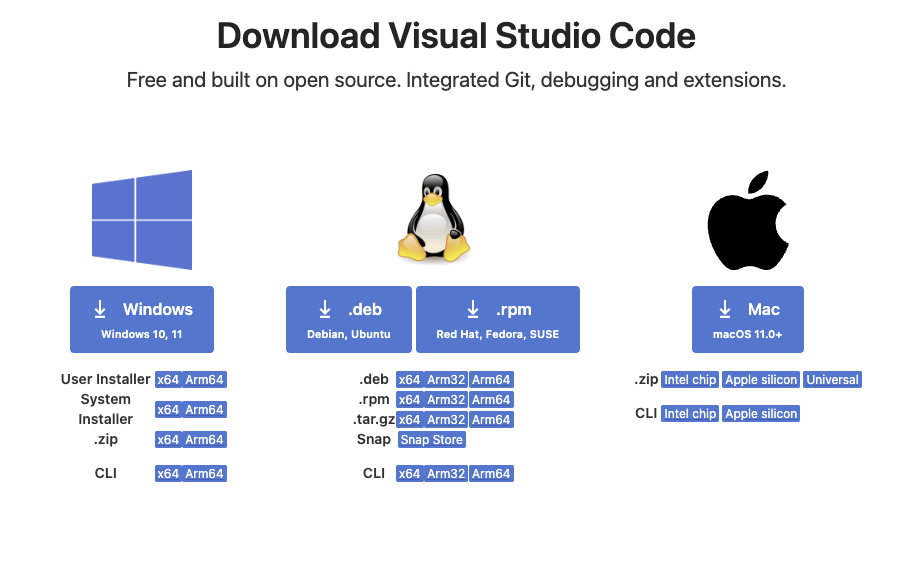Select Arm64 for Linux .rpm
912x568 pixels.
(491, 400)
